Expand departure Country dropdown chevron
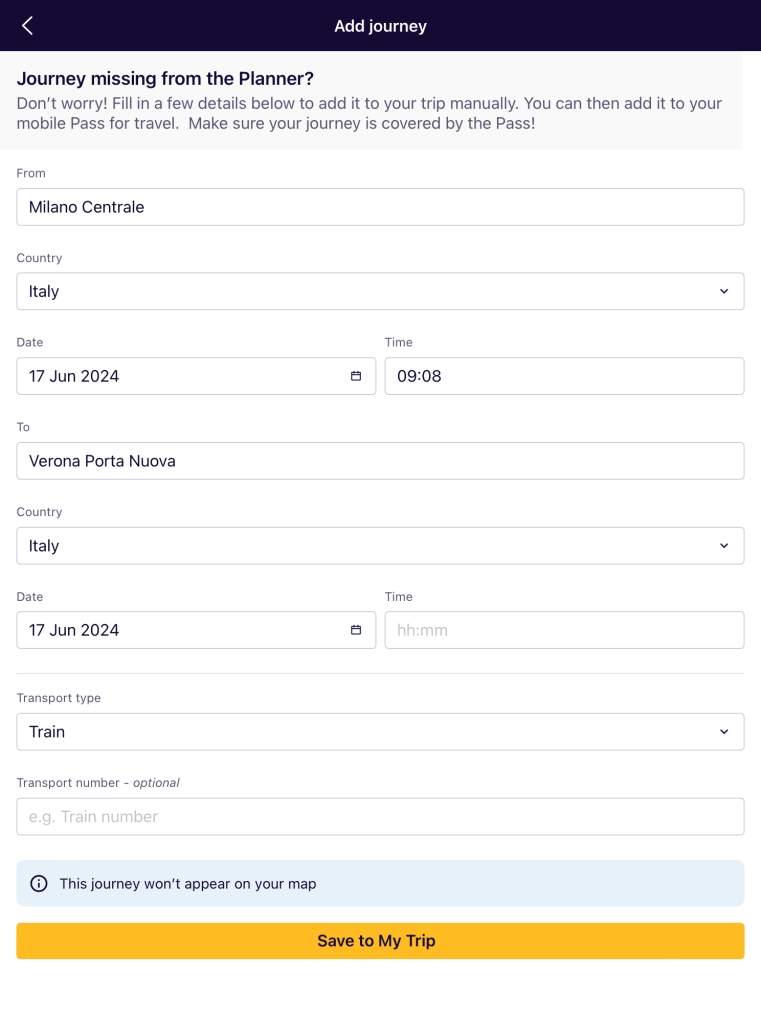761x1023 pixels. [724, 291]
